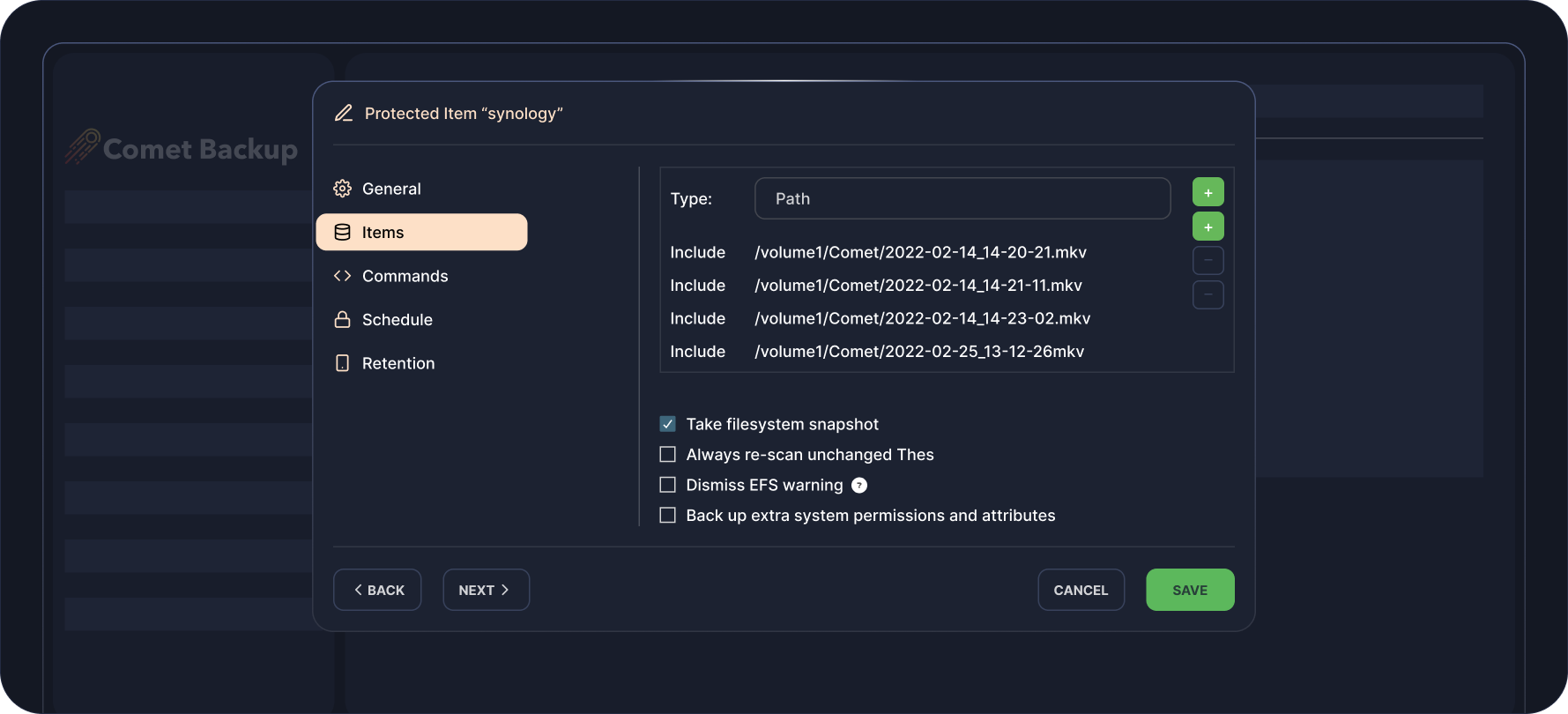
Task: Enable Back up extra system permissions
Action: [x=668, y=516]
